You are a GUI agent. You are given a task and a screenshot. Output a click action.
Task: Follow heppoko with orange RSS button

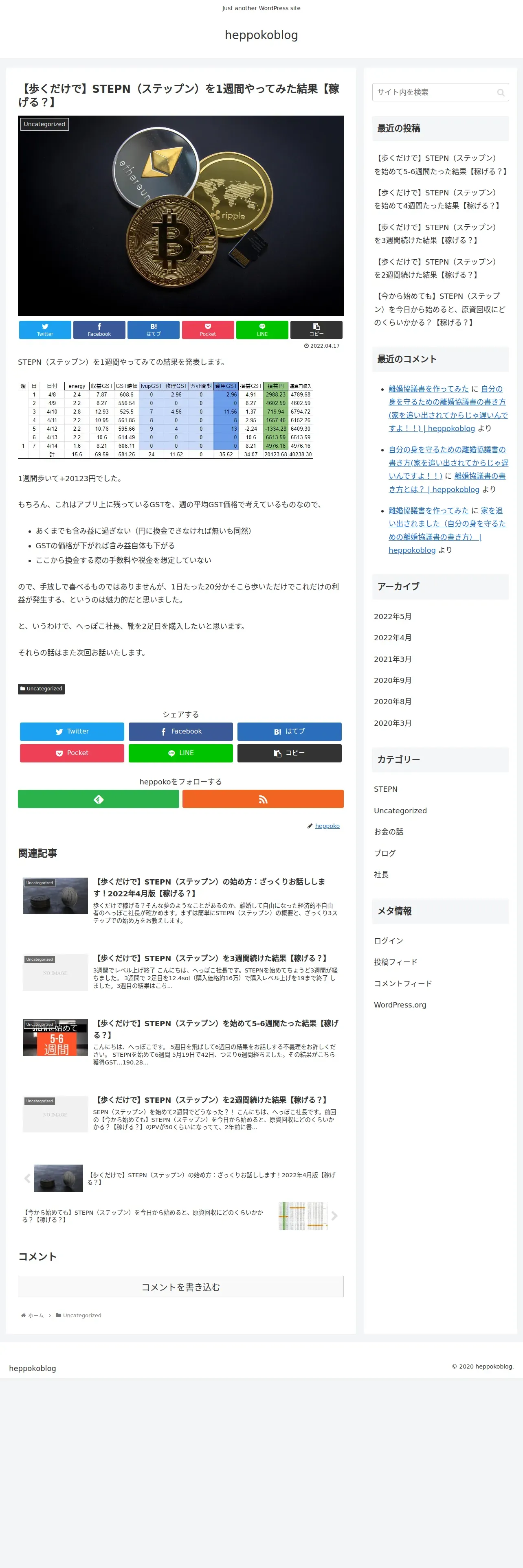coord(263,799)
